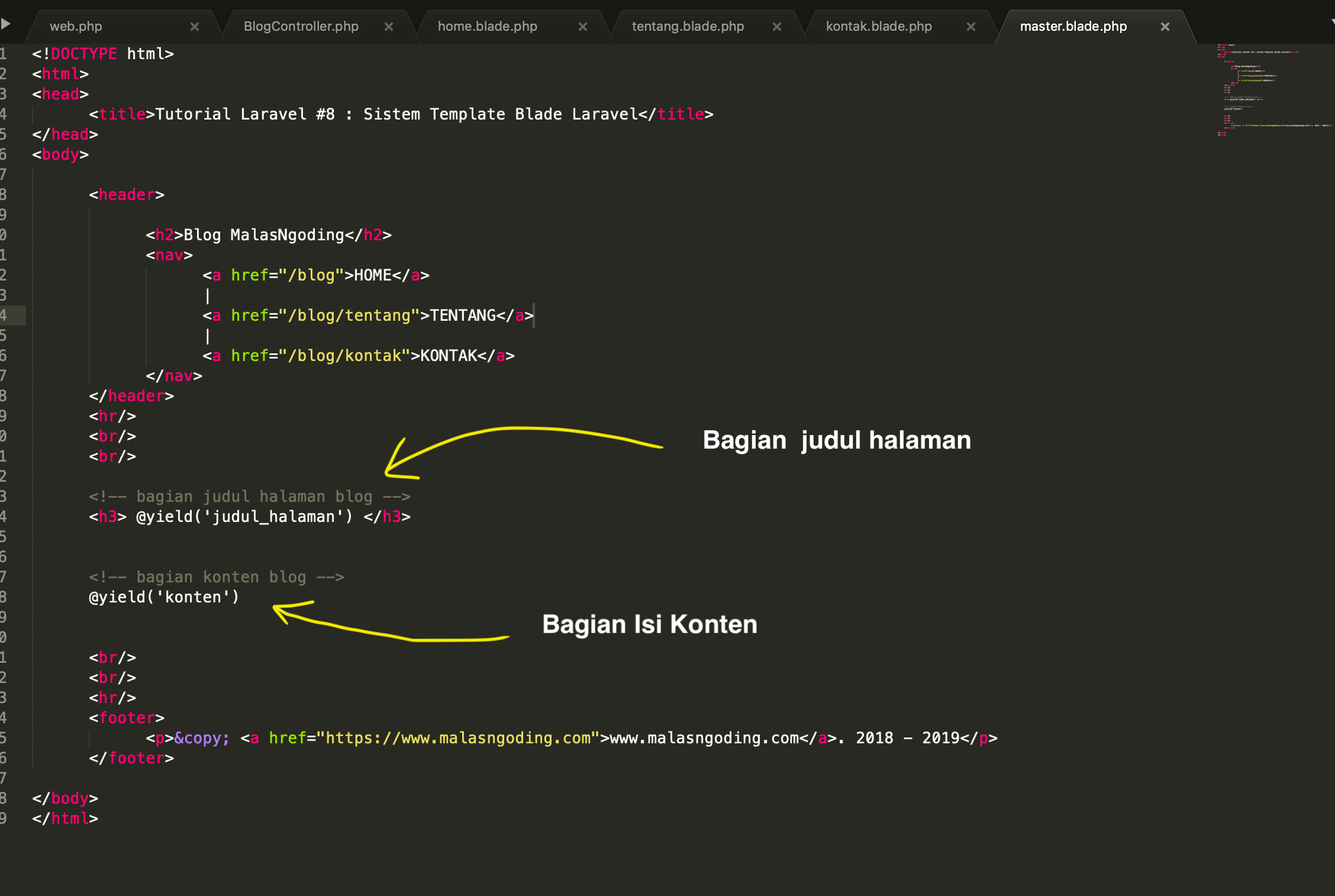
Task: Open the home.blade.php tab
Action: (x=486, y=26)
